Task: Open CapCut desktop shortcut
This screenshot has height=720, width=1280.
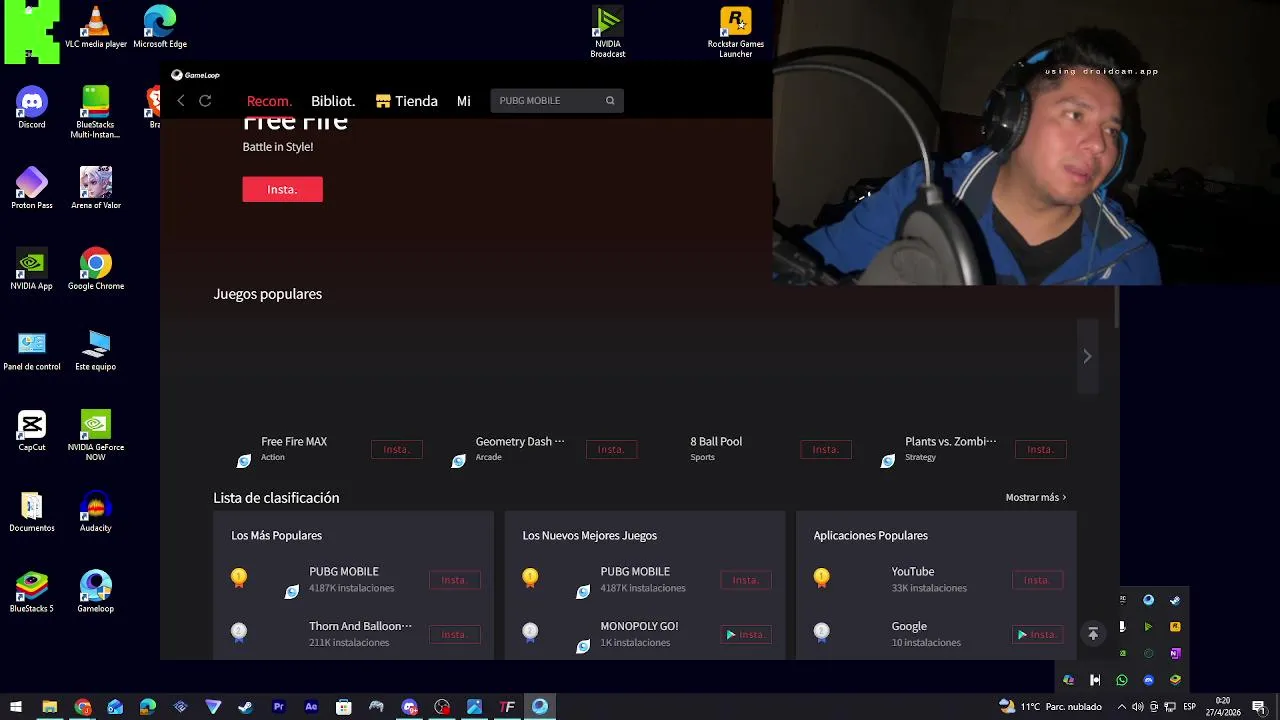Action: (32, 431)
